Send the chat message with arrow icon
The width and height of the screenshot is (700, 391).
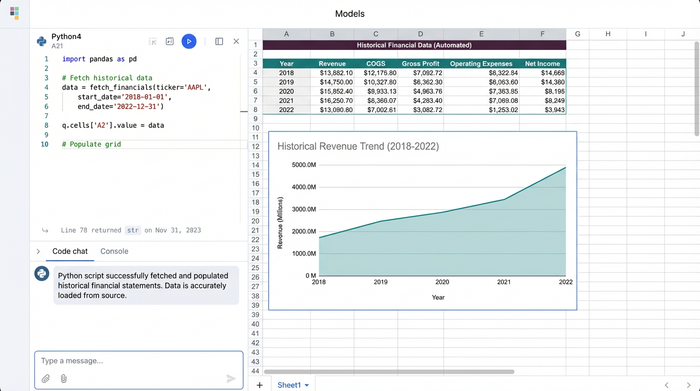(x=231, y=379)
